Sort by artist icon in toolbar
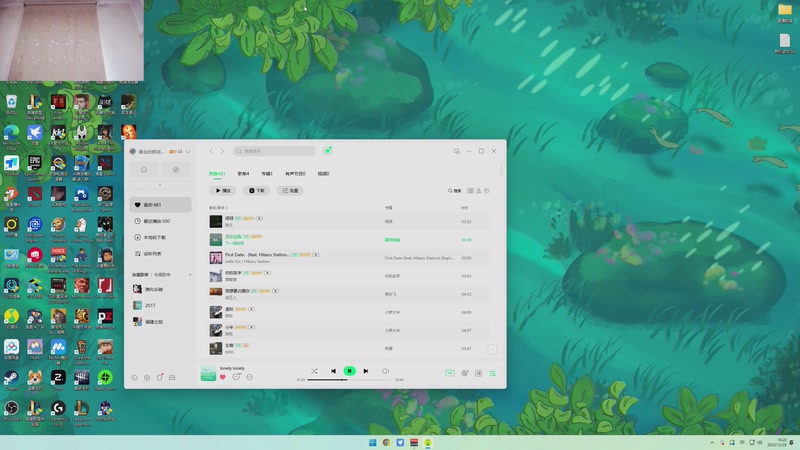The image size is (800, 450). tap(479, 191)
